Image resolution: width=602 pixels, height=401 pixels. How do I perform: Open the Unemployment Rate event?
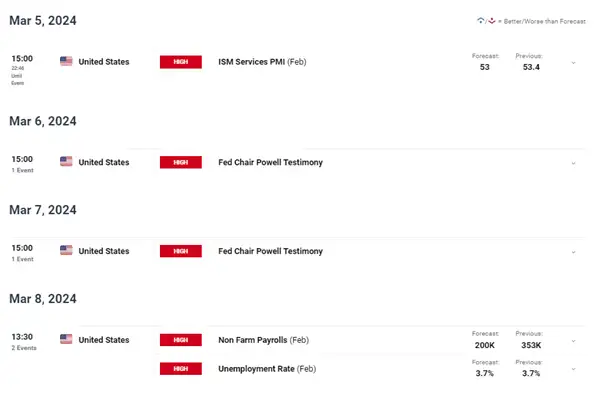click(x=262, y=369)
